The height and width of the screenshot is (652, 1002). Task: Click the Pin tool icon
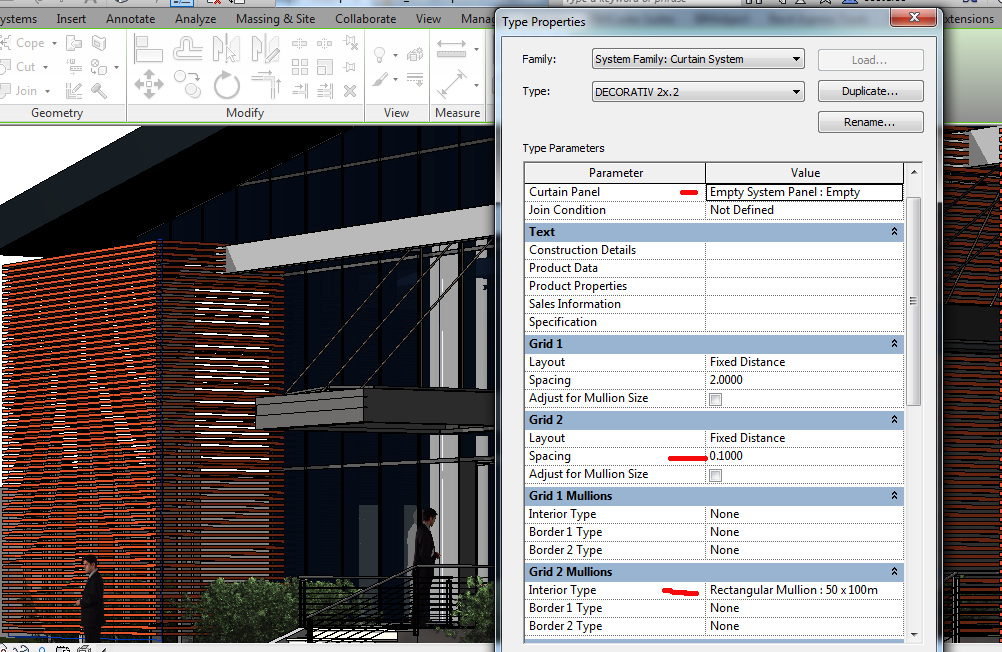point(350,67)
